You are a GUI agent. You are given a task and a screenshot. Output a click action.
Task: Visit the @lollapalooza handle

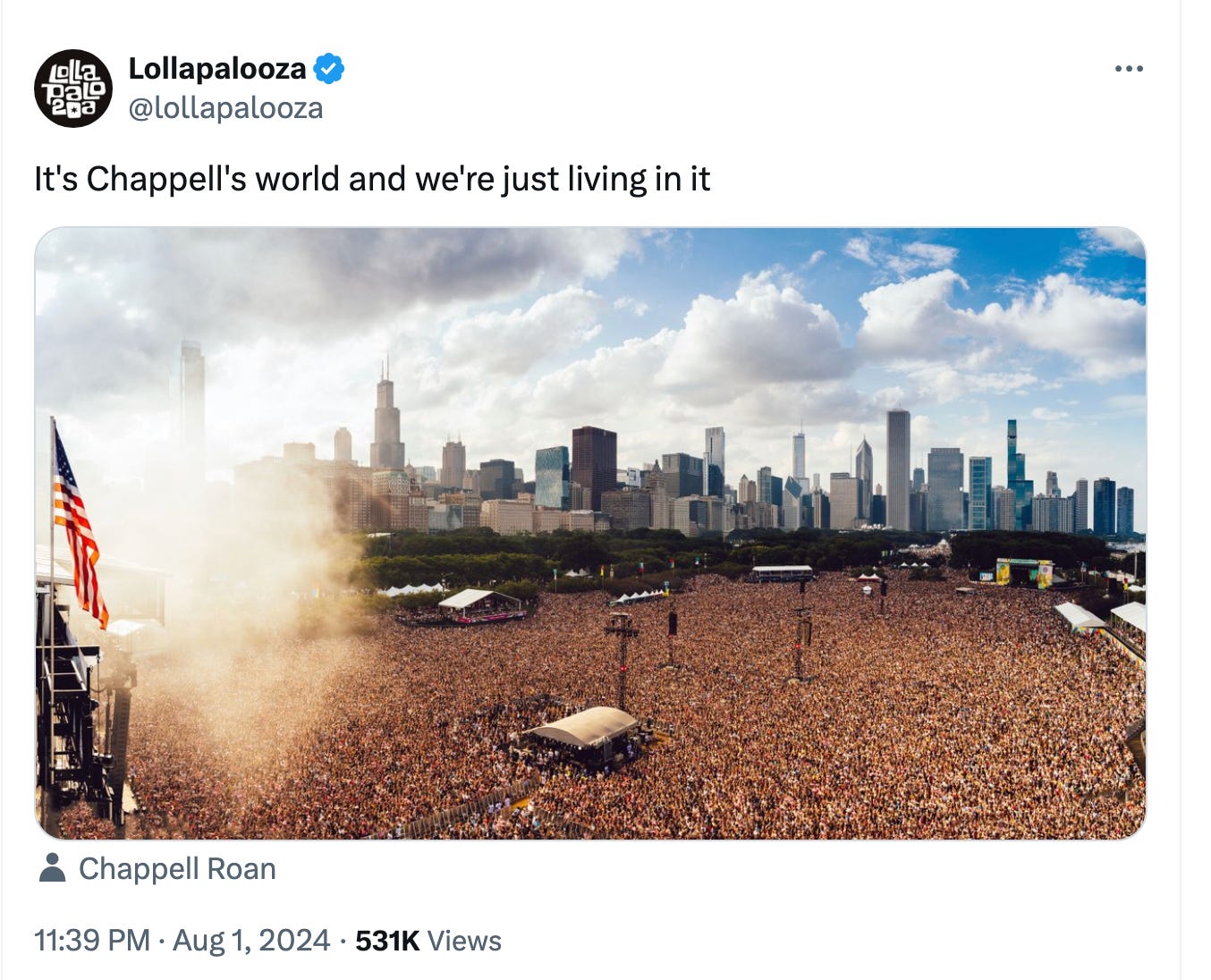(226, 108)
